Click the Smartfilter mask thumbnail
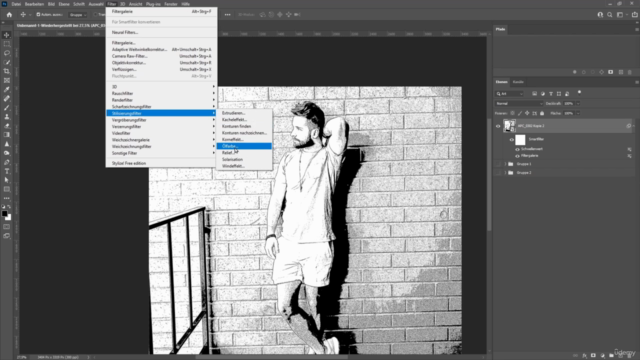The width and height of the screenshot is (640, 360). pyautogui.click(x=520, y=140)
